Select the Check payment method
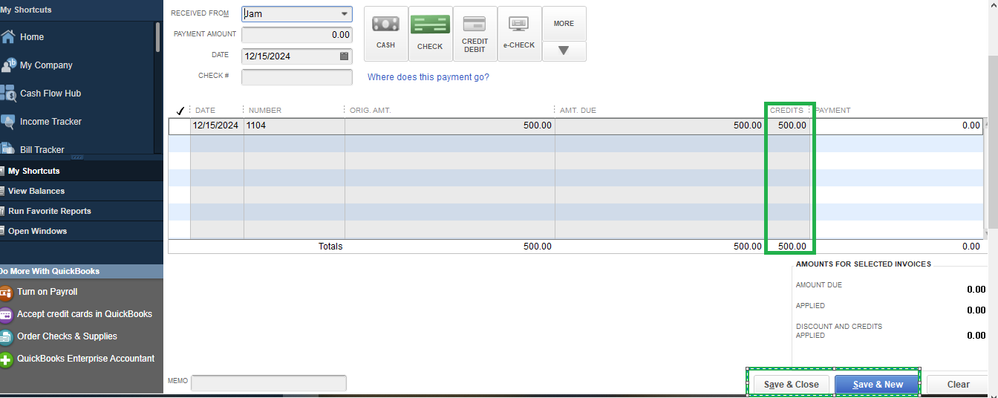The width and height of the screenshot is (998, 398). click(430, 34)
